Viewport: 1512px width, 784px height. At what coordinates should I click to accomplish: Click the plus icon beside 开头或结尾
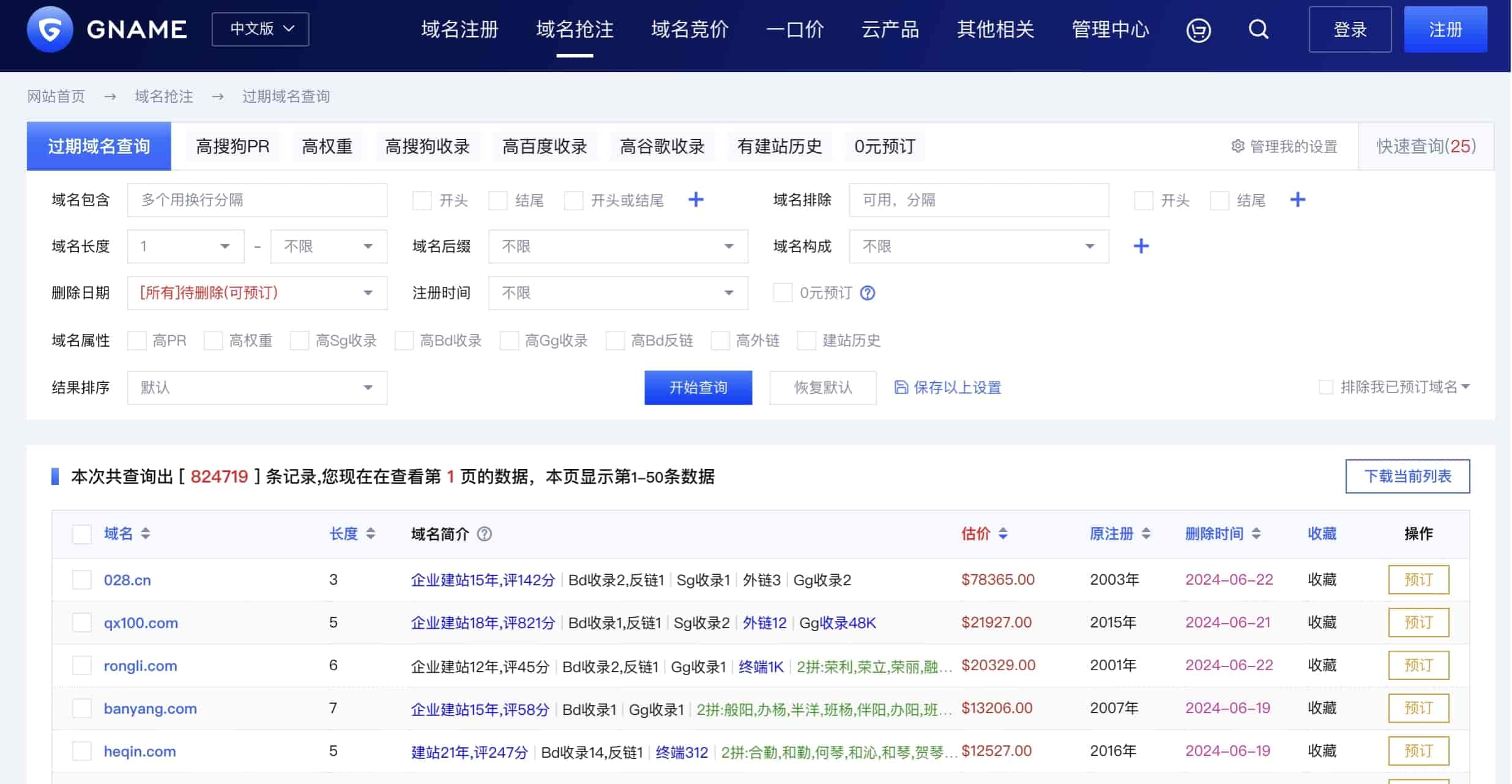click(696, 200)
